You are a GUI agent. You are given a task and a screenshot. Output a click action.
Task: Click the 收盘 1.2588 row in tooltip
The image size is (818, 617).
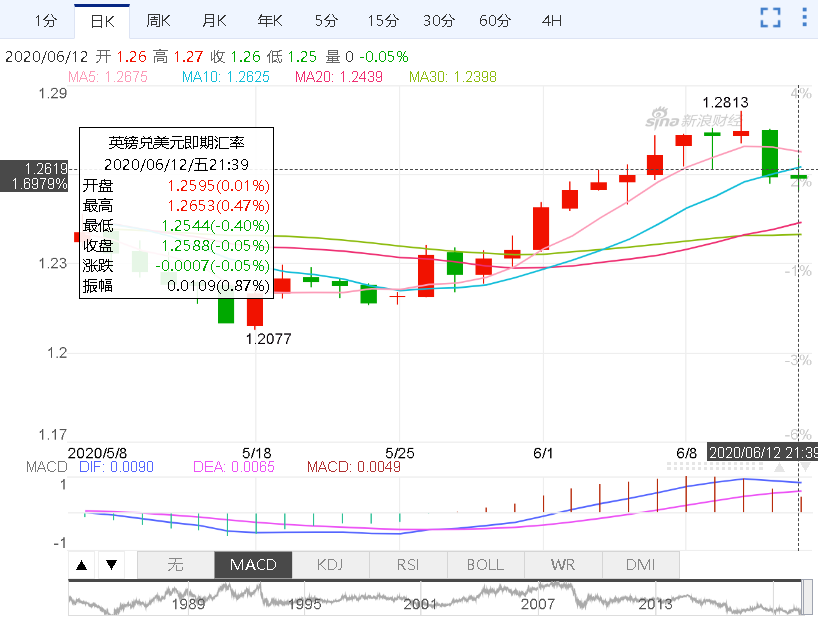(176, 246)
